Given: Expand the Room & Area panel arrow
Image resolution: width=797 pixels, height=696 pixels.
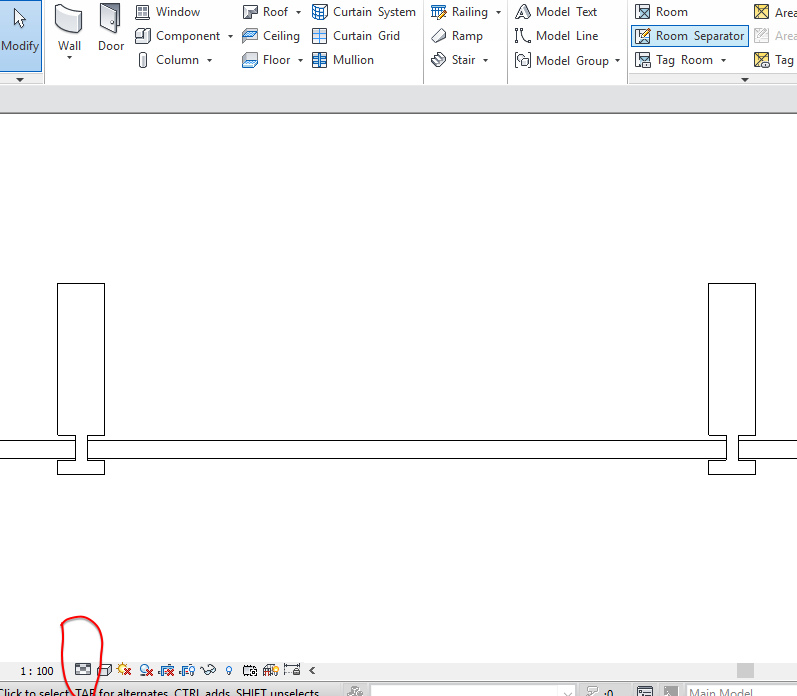Looking at the screenshot, I should click(x=745, y=80).
